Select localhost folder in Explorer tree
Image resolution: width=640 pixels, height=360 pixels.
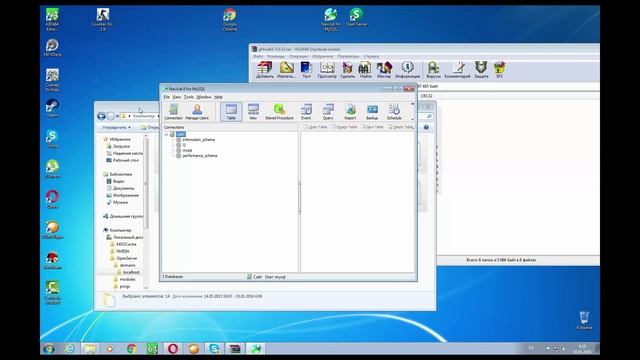point(131,272)
